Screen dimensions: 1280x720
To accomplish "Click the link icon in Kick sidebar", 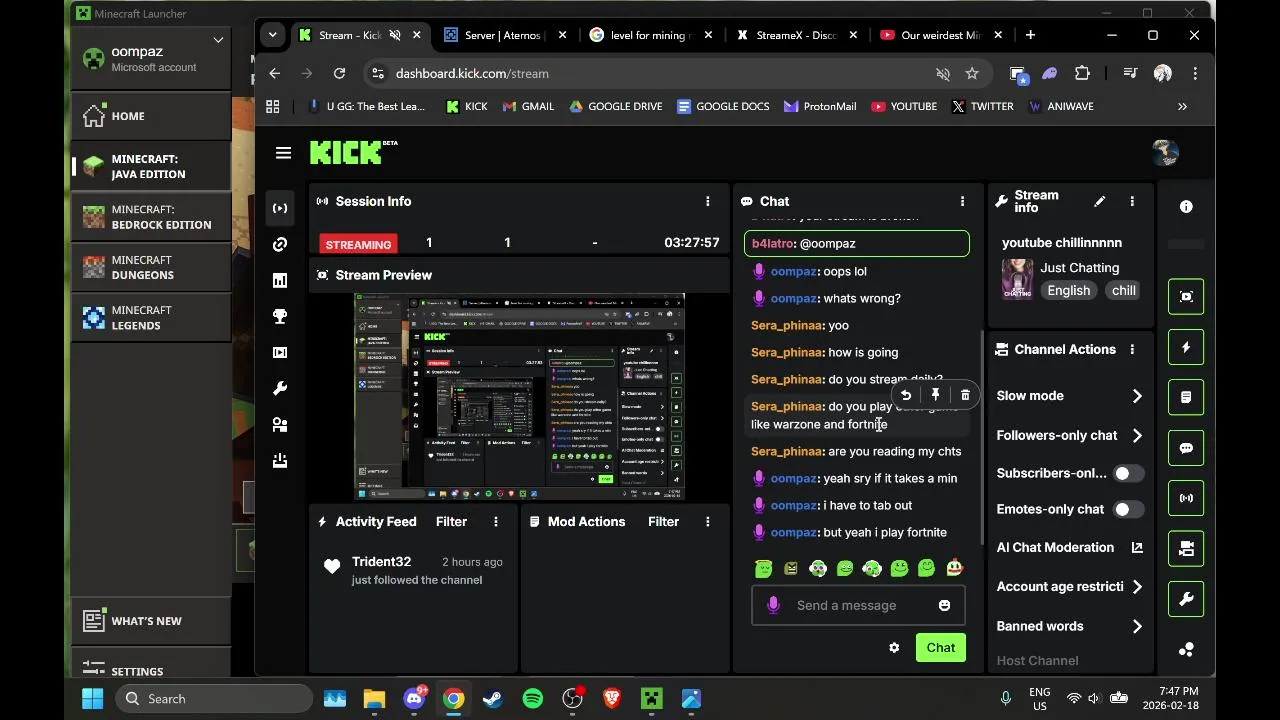I will tap(280, 245).
